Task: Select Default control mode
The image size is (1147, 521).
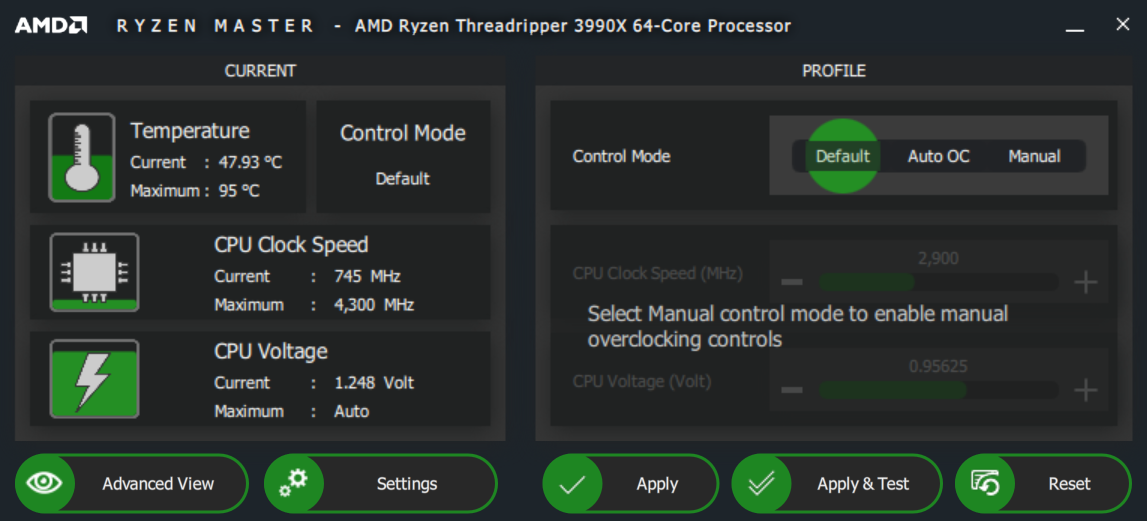Action: [843, 156]
